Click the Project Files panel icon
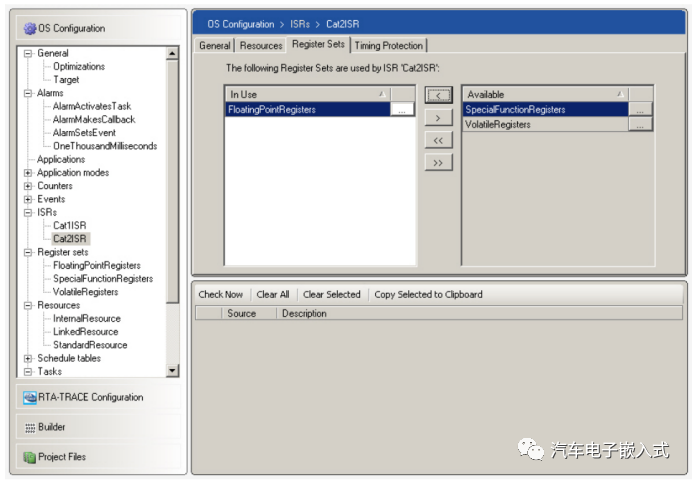The image size is (692, 481). tap(31, 457)
